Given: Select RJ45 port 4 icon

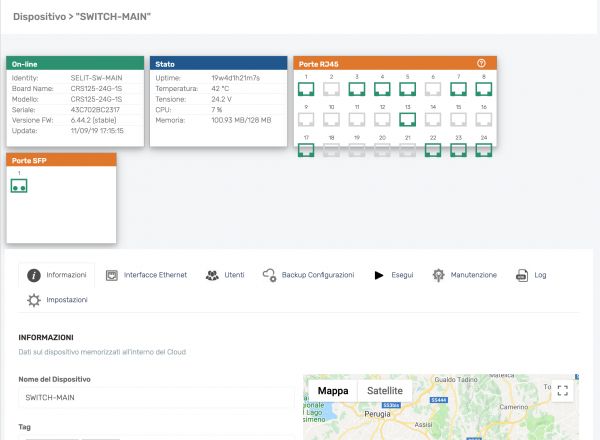Looking at the screenshot, I should coord(382,89).
